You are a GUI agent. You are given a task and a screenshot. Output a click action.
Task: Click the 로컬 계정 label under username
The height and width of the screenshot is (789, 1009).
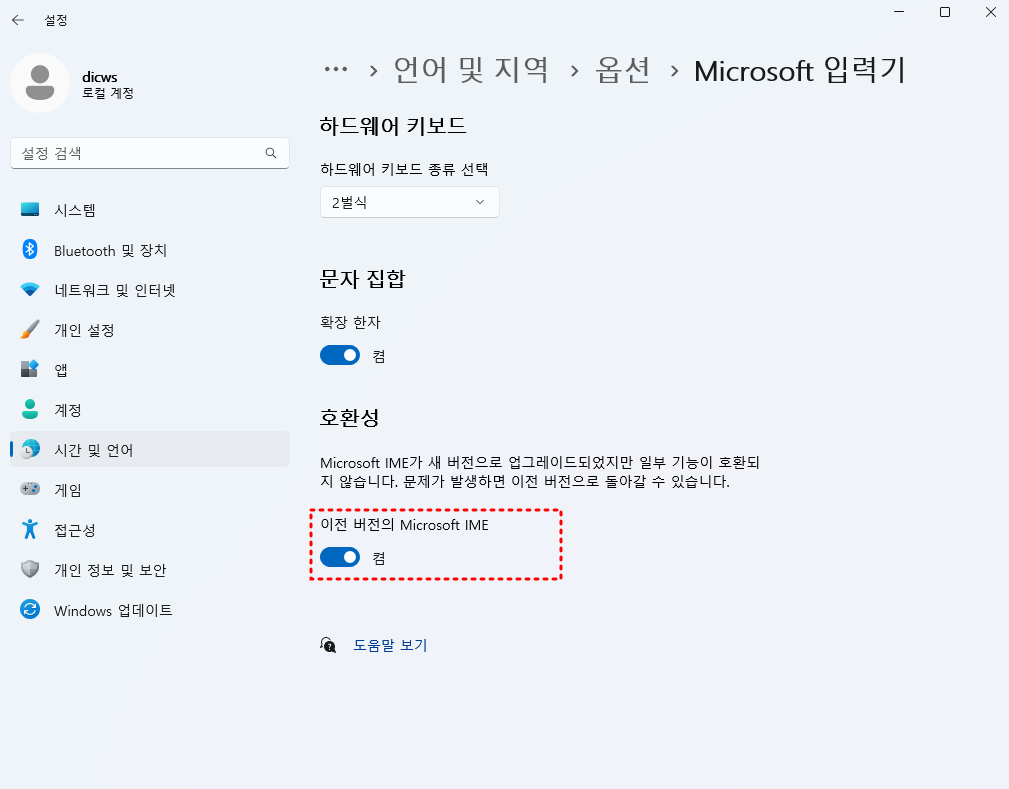107,93
